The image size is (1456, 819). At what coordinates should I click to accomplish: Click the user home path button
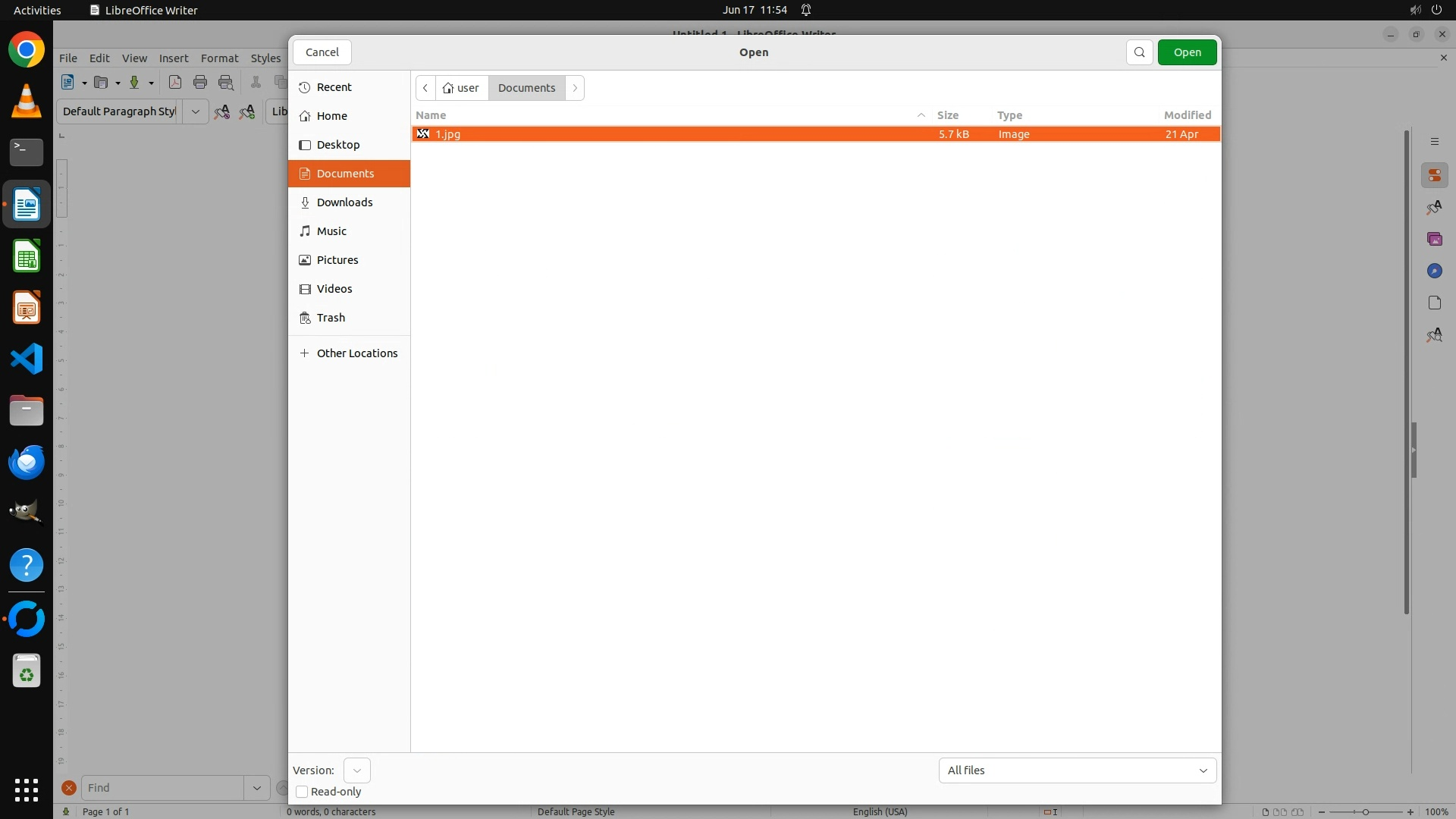(462, 88)
